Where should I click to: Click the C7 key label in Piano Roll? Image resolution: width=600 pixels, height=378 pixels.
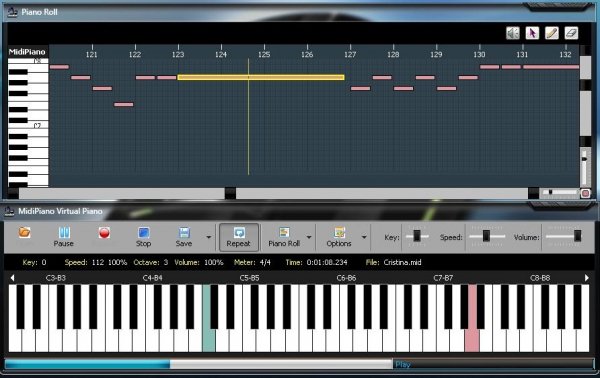37,125
